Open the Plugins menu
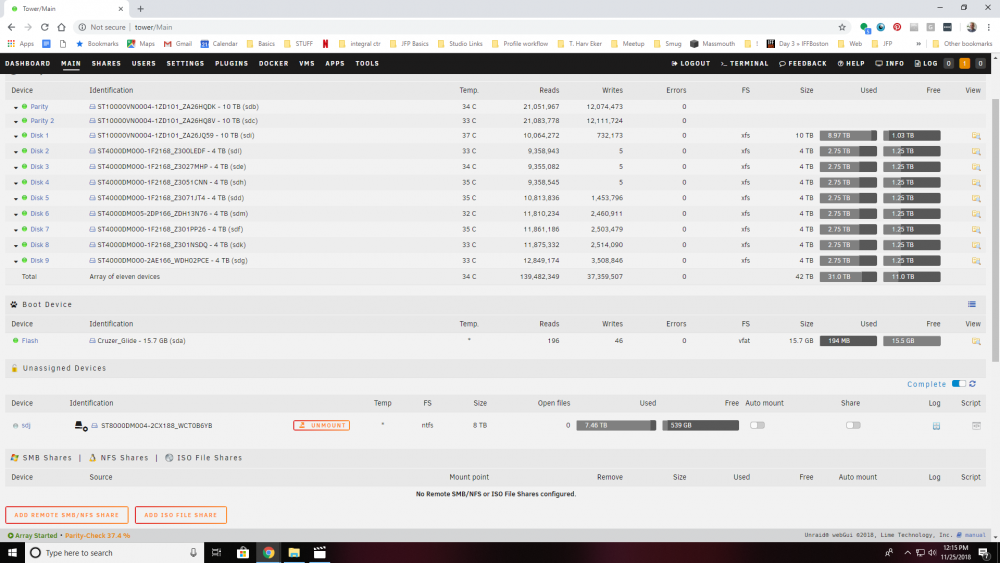The width and height of the screenshot is (1000, 563). click(x=232, y=63)
